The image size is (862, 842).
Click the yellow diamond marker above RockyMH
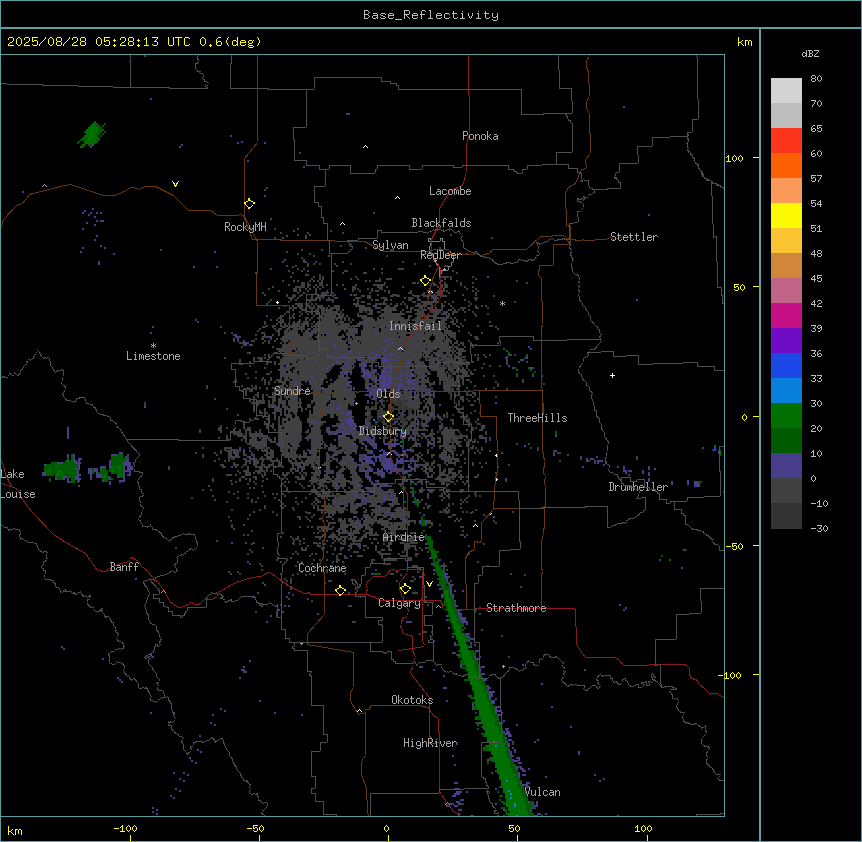(249, 204)
